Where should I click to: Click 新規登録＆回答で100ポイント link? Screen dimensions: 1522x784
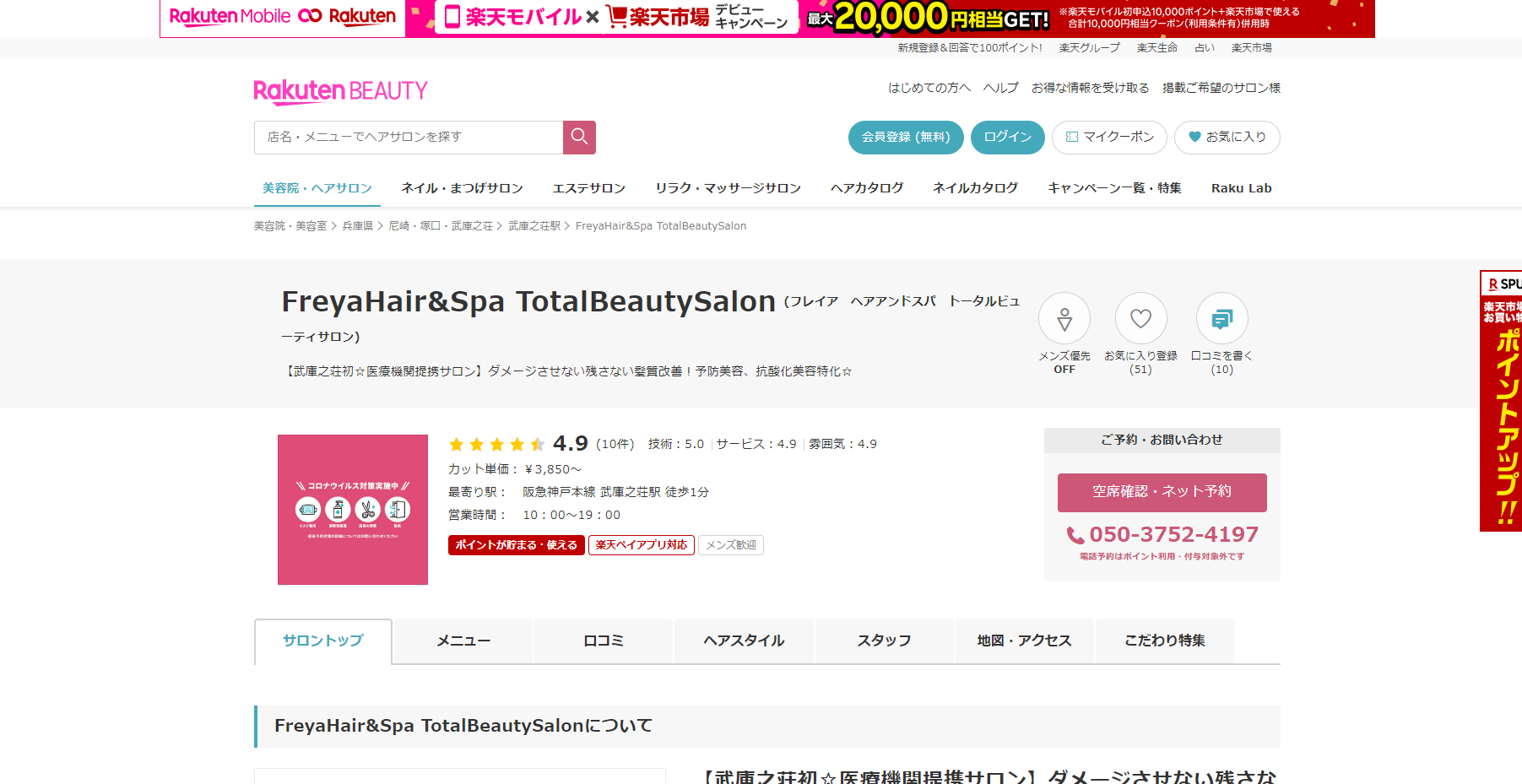(970, 48)
